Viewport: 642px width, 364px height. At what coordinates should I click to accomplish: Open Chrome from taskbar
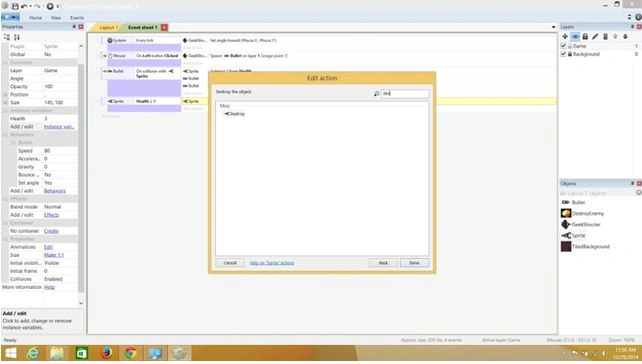131,353
